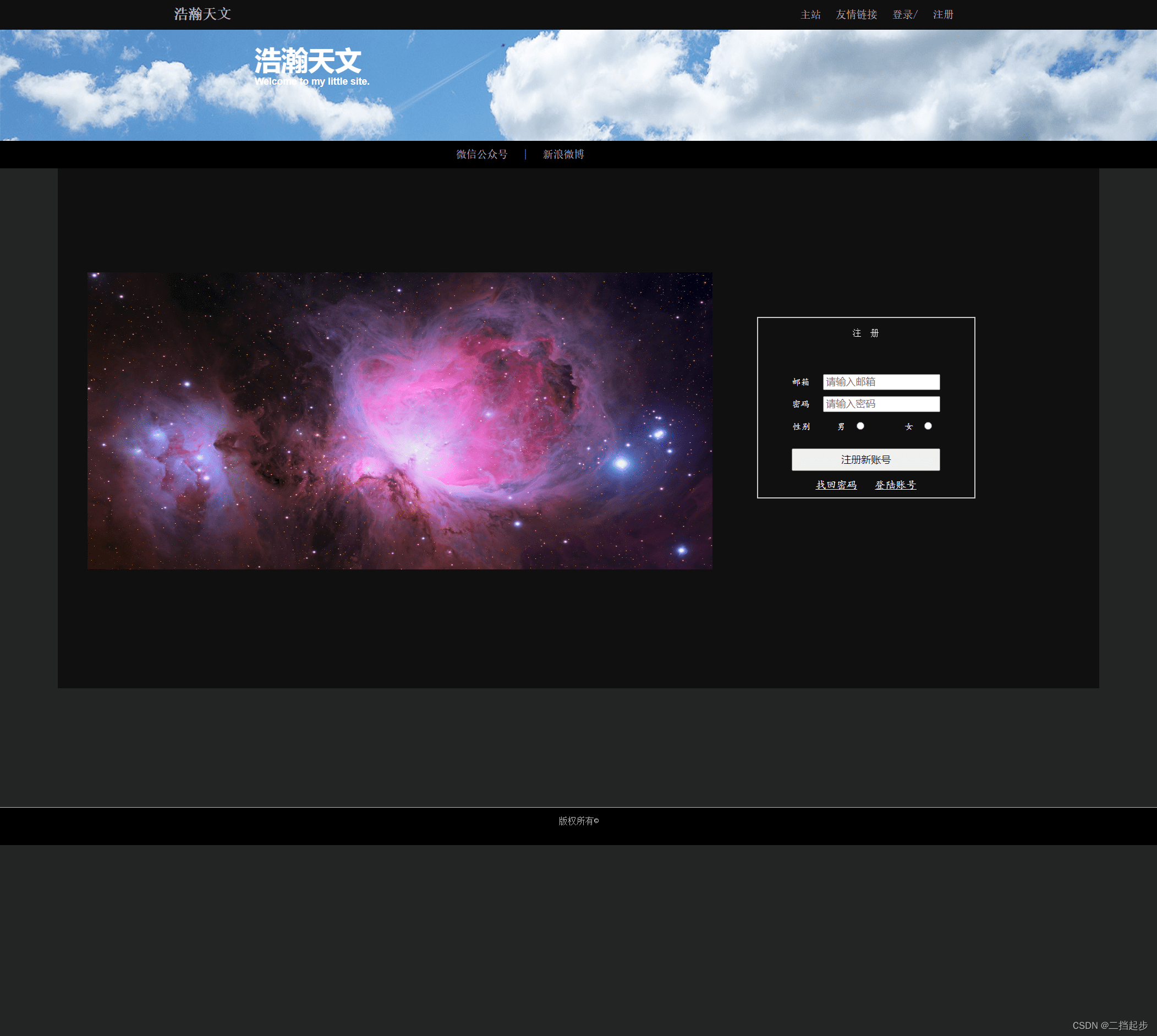Select the 女 gender radio button

click(x=928, y=426)
